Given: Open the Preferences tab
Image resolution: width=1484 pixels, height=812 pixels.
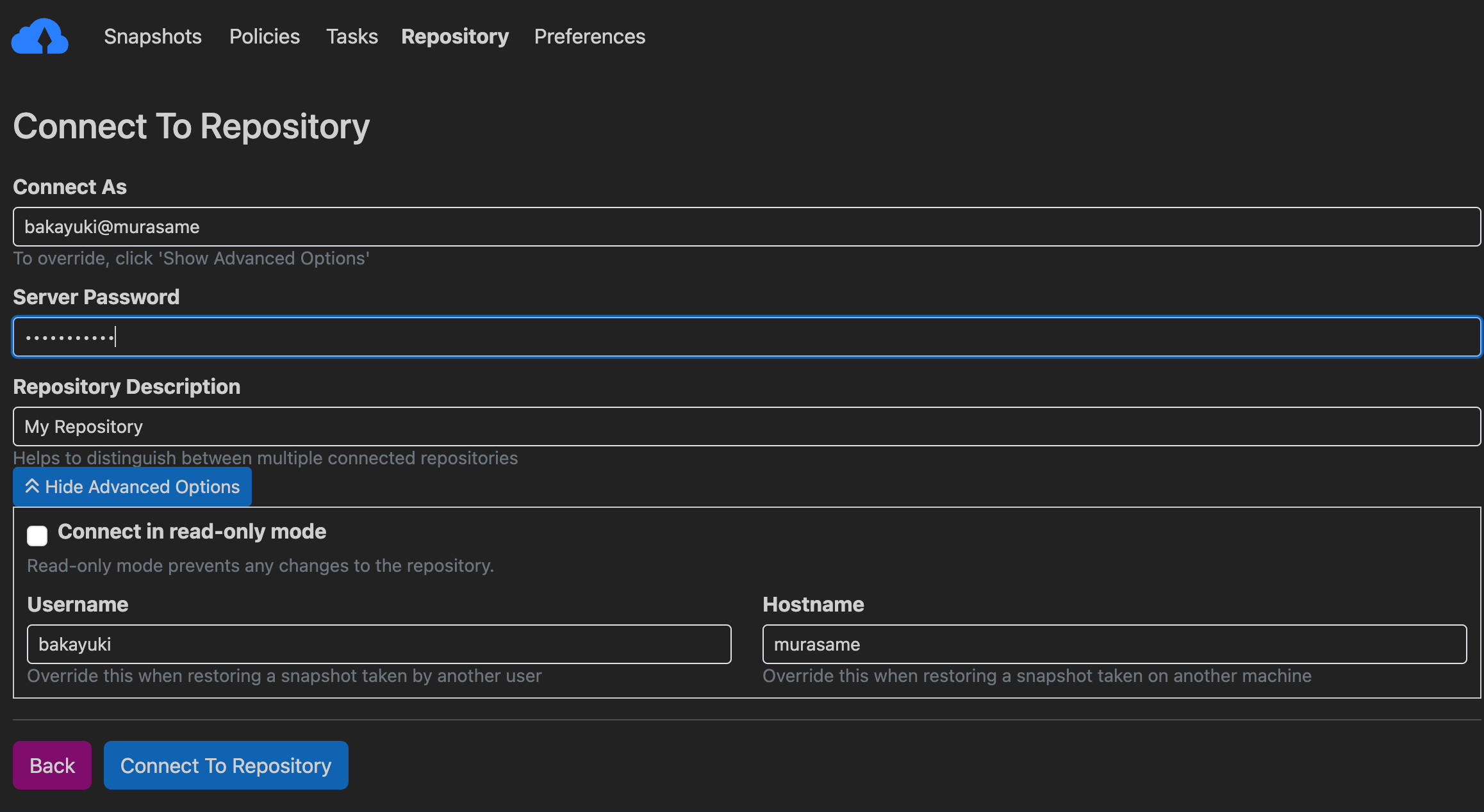Looking at the screenshot, I should (589, 37).
